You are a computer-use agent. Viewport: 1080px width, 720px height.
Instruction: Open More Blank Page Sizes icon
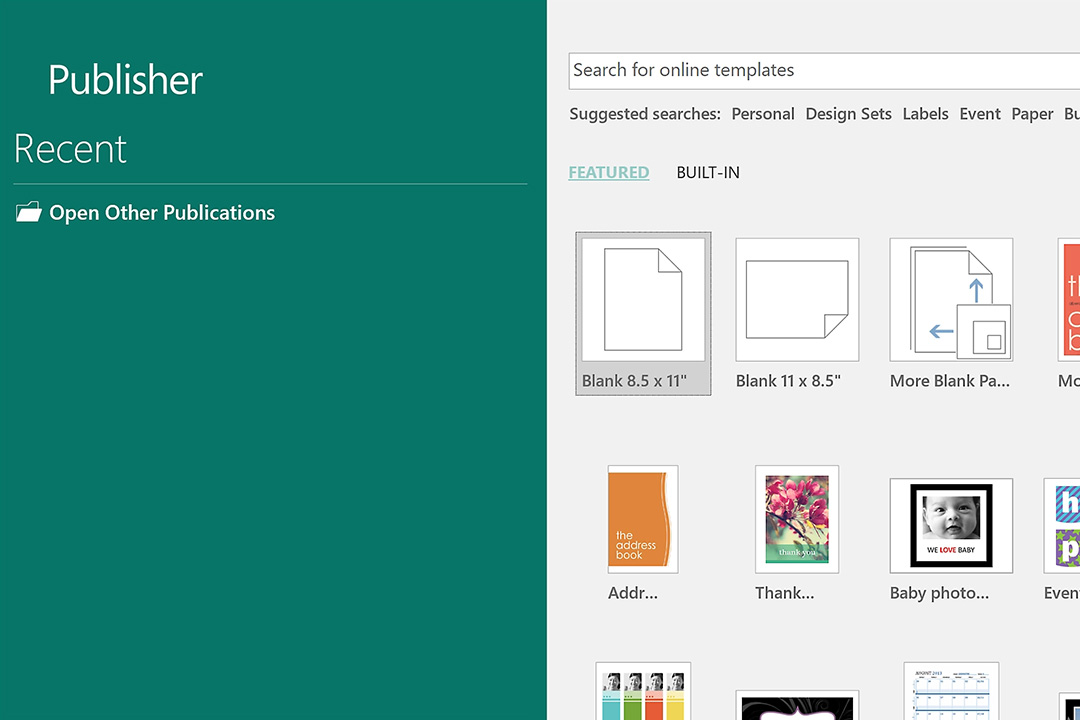pyautogui.click(x=951, y=300)
